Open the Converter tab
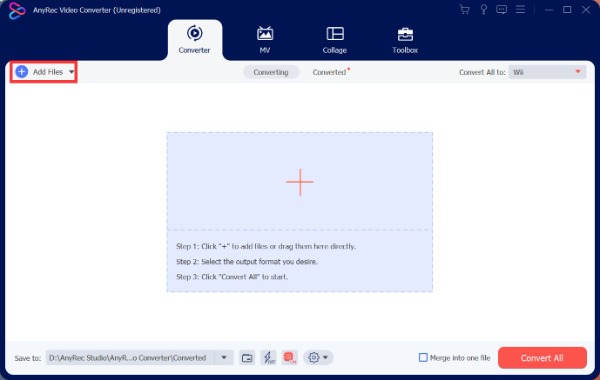Viewport: 600px width, 380px height. click(x=194, y=40)
